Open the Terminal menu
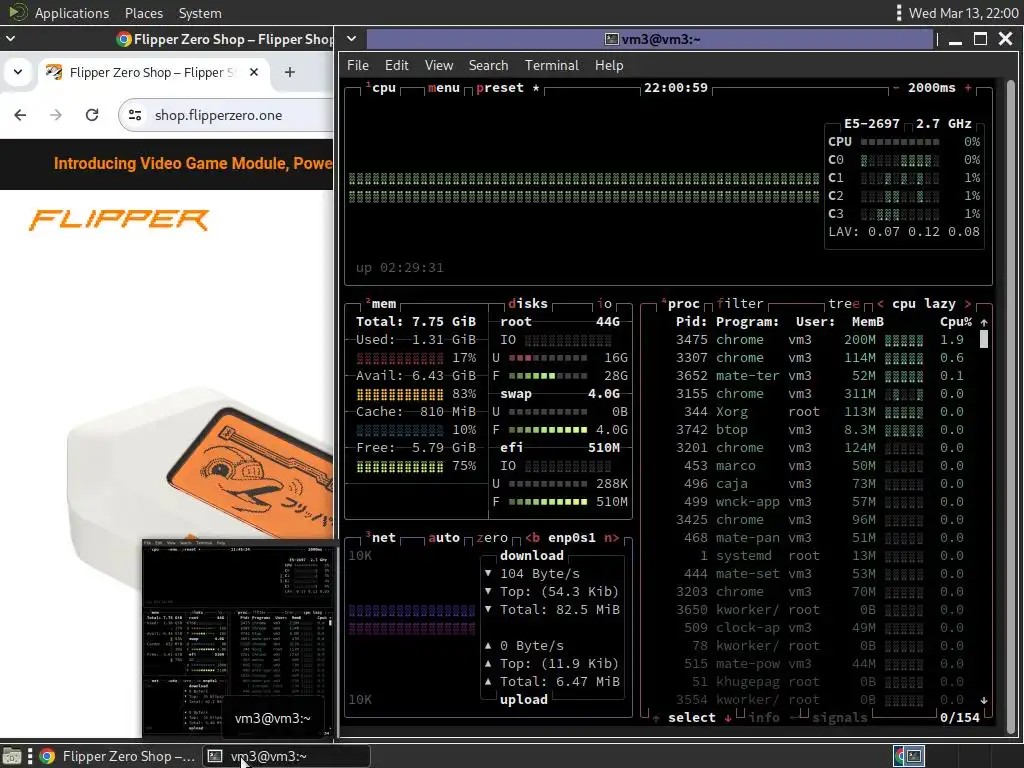Image resolution: width=1024 pixels, height=768 pixels. 552,65
